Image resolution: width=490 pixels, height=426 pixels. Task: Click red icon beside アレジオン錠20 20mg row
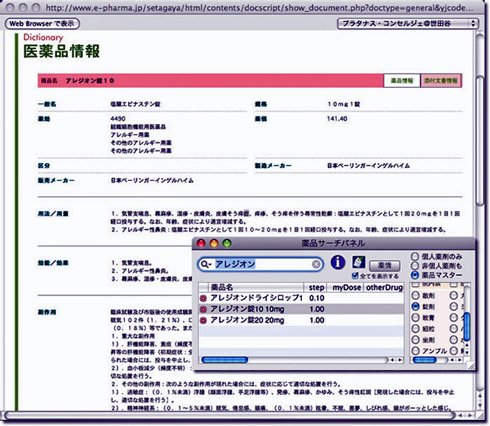(x=203, y=320)
